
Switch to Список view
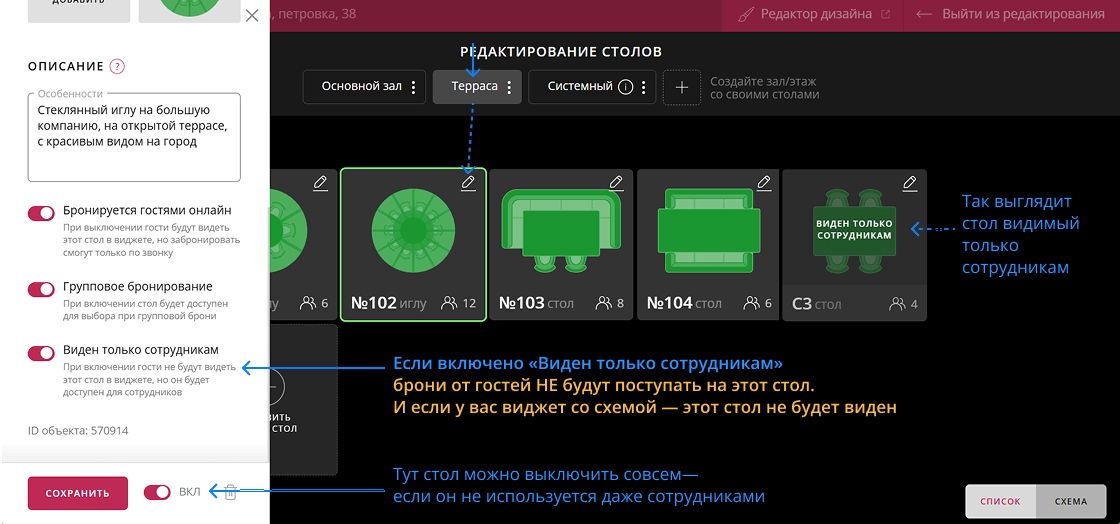point(1000,501)
